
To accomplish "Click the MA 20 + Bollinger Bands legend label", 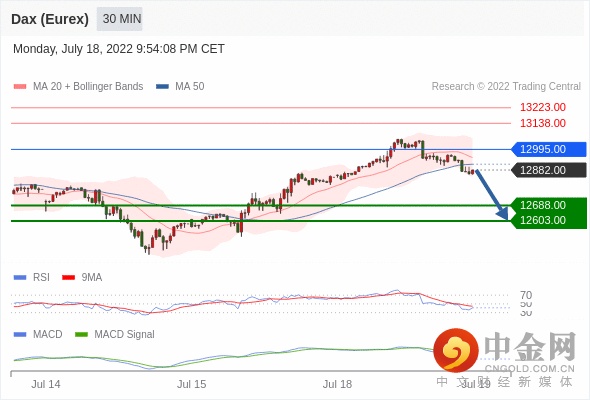I will (88, 86).
